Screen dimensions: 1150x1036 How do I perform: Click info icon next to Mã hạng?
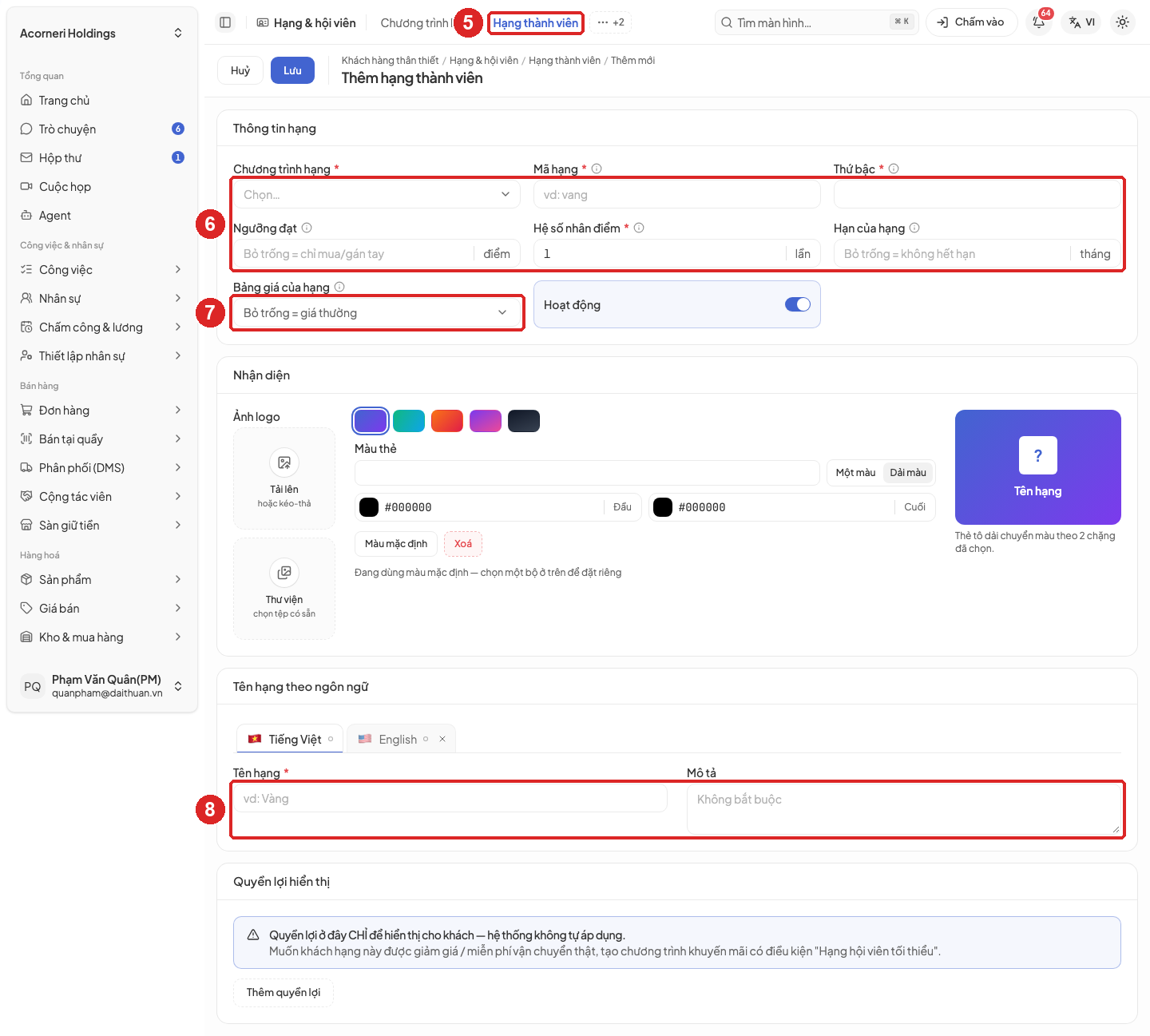coord(597,169)
